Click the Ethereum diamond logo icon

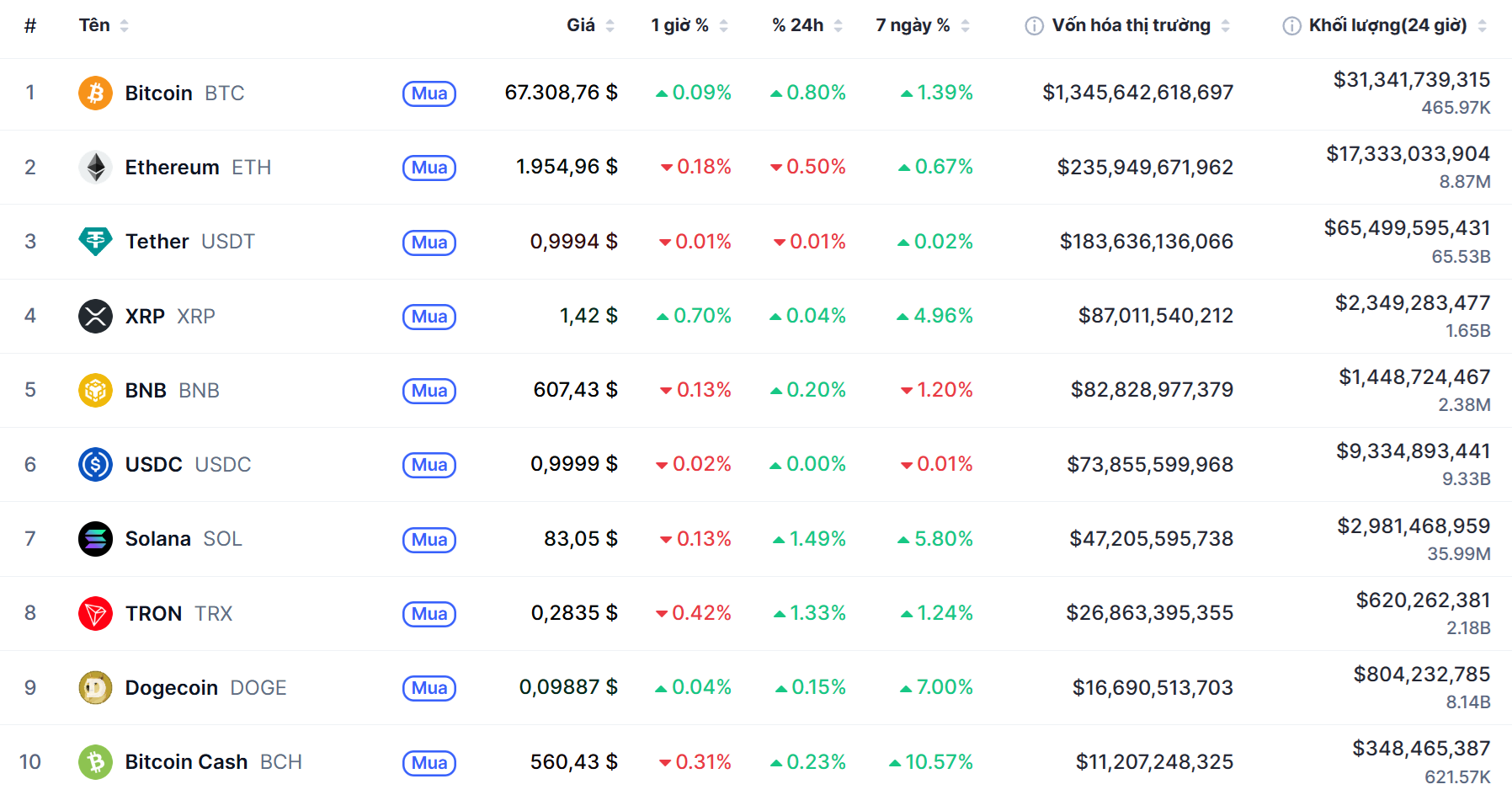[95, 167]
